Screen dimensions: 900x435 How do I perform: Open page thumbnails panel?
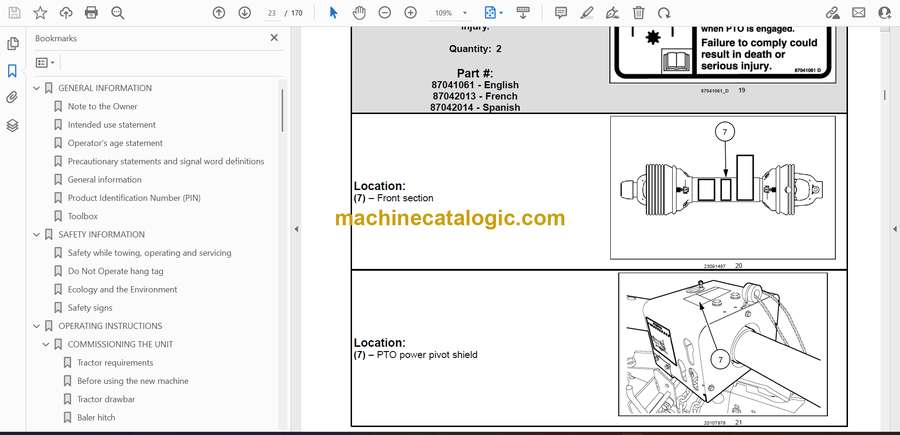point(13,44)
